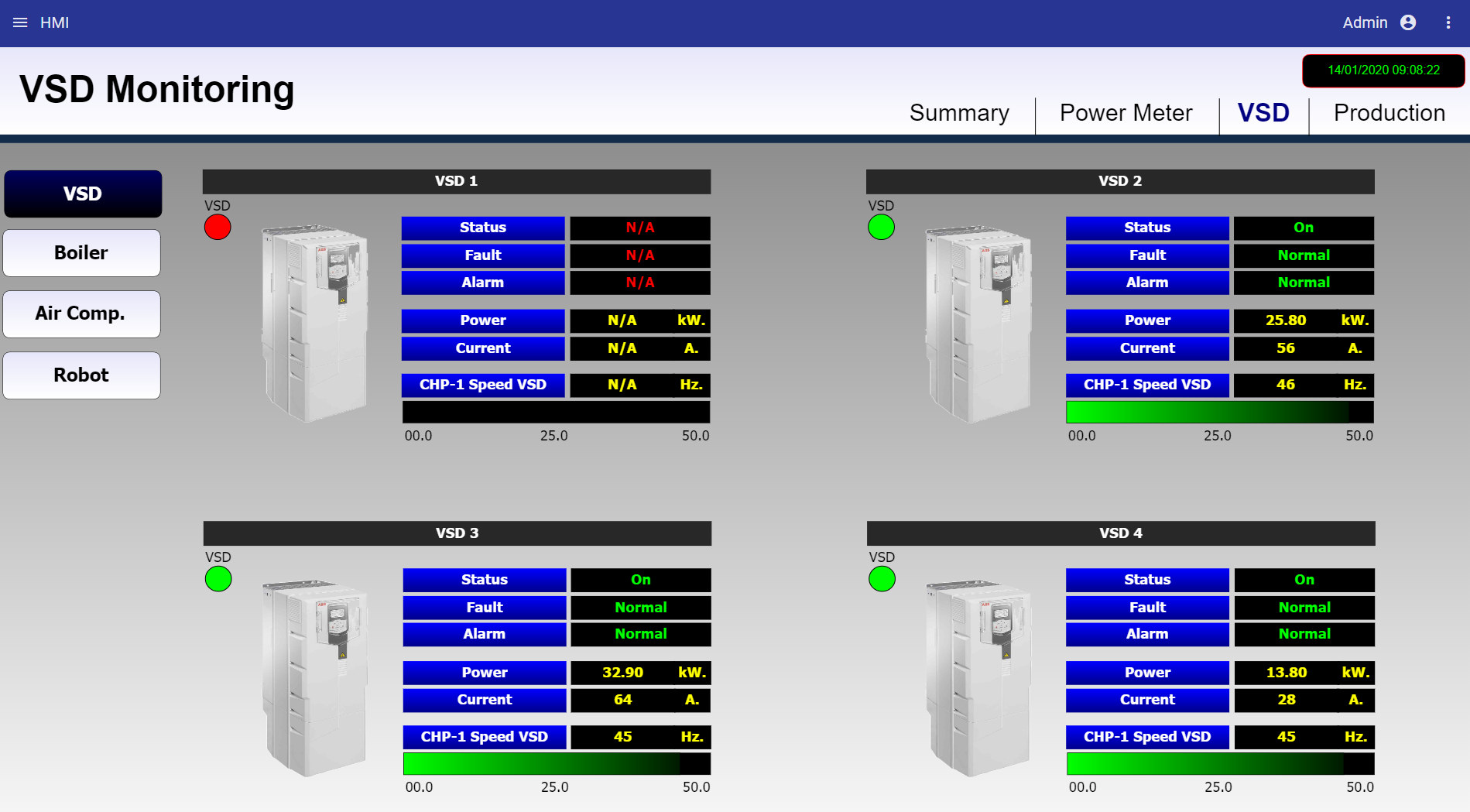Screen dimensions: 1470x812
Task: Click the VSD 1 drive unit image
Action: tap(314, 323)
